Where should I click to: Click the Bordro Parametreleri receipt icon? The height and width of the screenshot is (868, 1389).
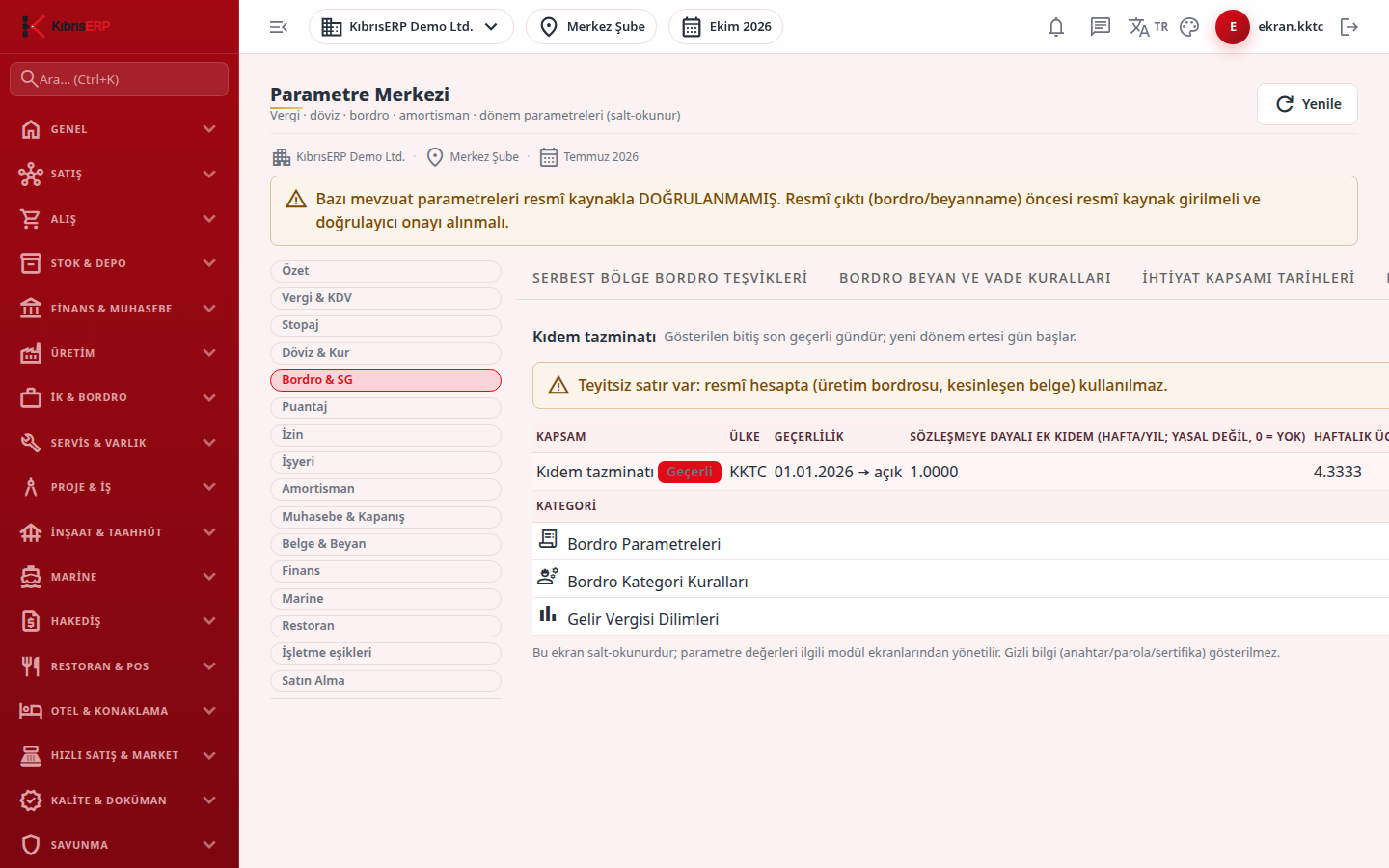[548, 539]
